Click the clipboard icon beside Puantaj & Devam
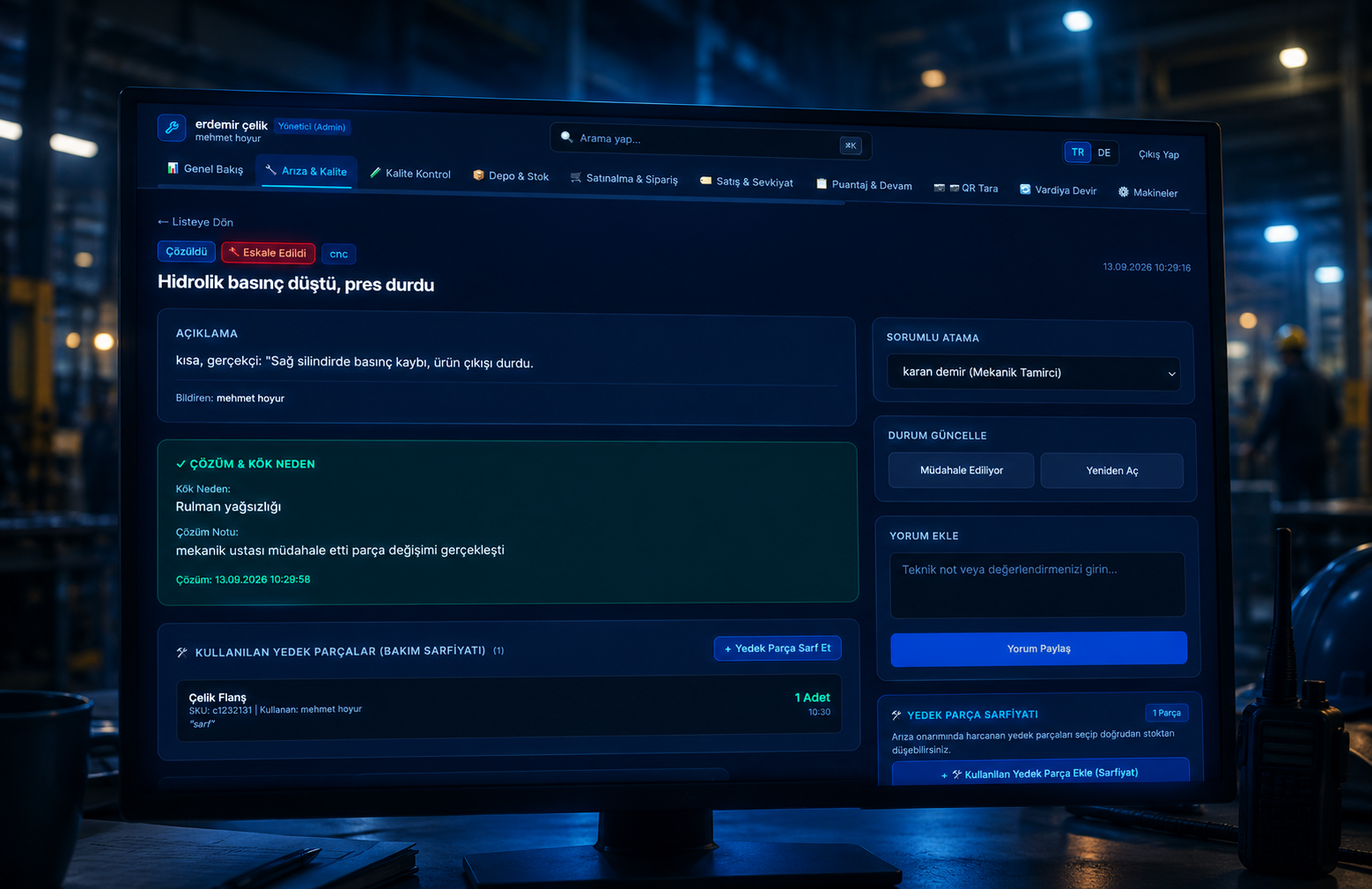 tap(822, 184)
